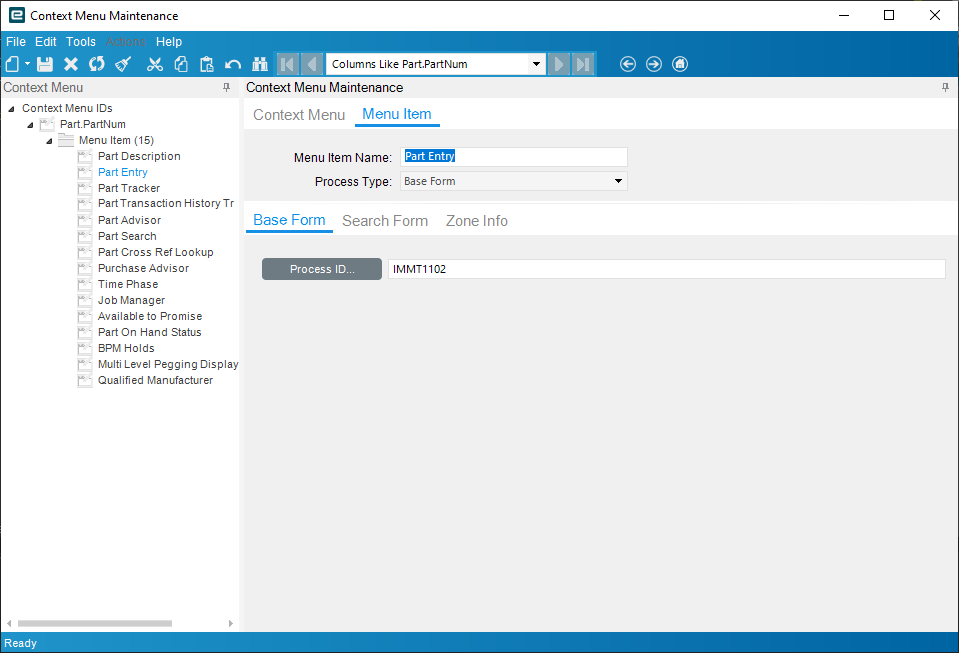The image size is (959, 653).
Task: Click the Process ID... button
Action: coord(322,269)
